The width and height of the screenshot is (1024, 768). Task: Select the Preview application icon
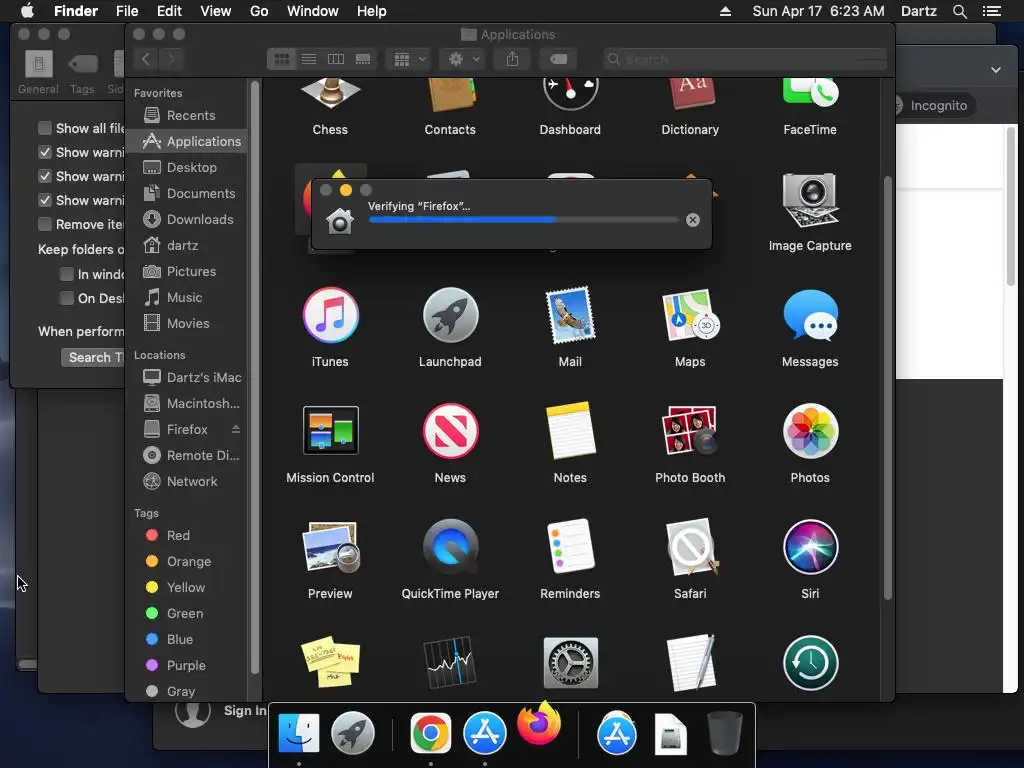pyautogui.click(x=330, y=547)
